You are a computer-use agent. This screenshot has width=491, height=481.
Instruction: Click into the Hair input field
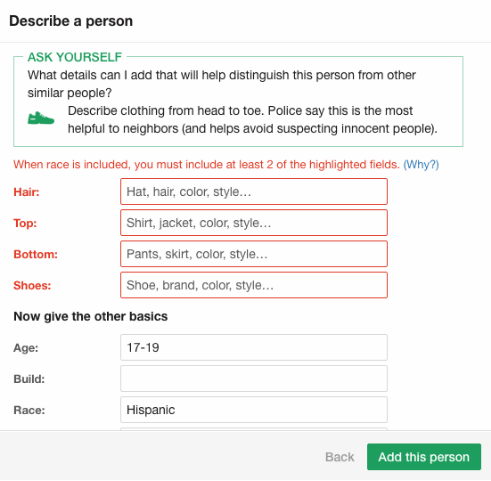254,192
